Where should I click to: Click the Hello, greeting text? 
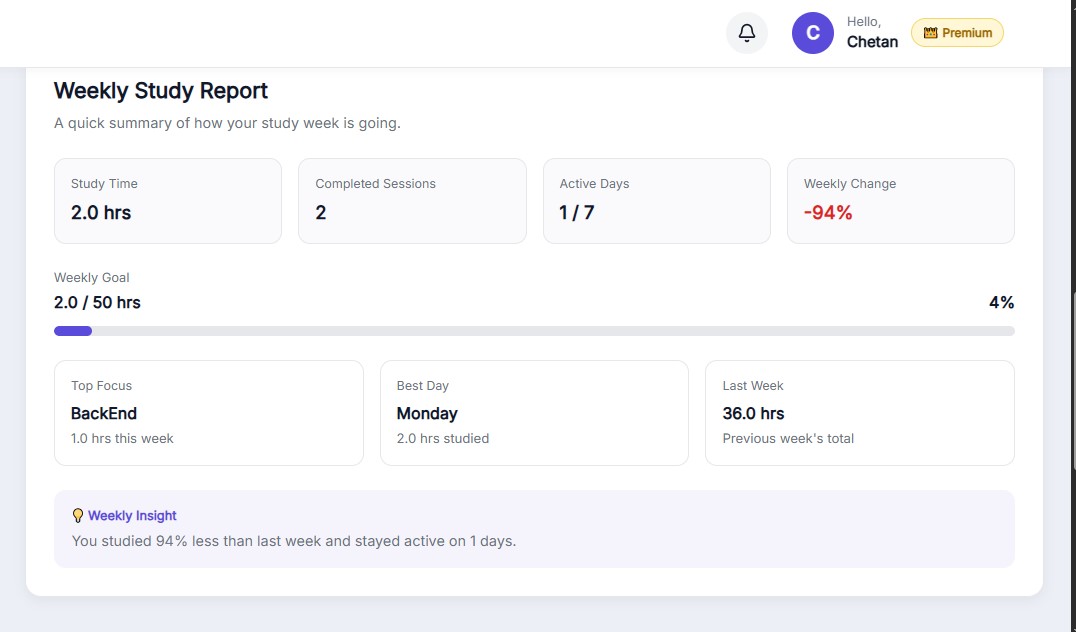coord(863,22)
